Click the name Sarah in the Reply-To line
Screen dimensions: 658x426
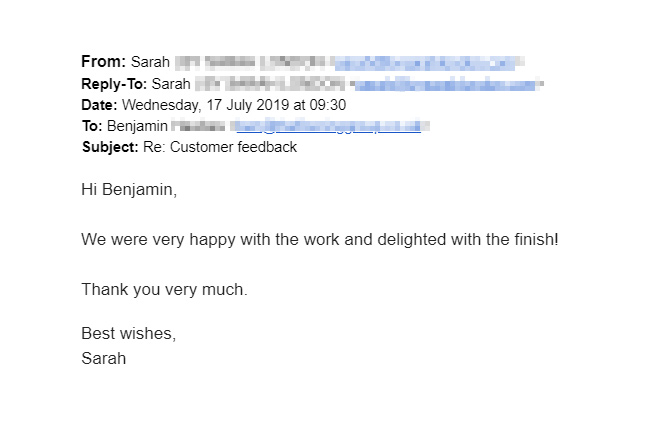click(x=171, y=84)
